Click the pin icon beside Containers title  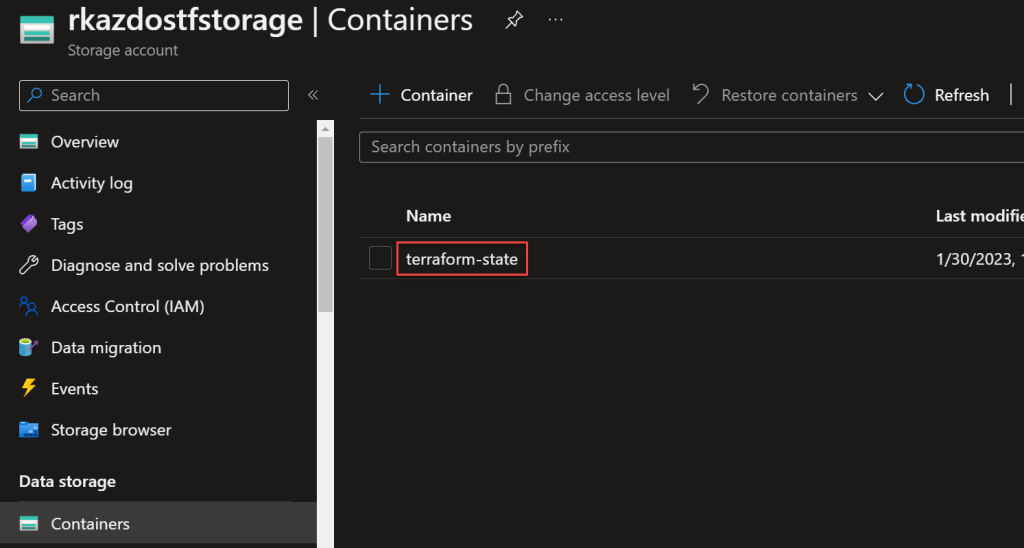pos(513,20)
